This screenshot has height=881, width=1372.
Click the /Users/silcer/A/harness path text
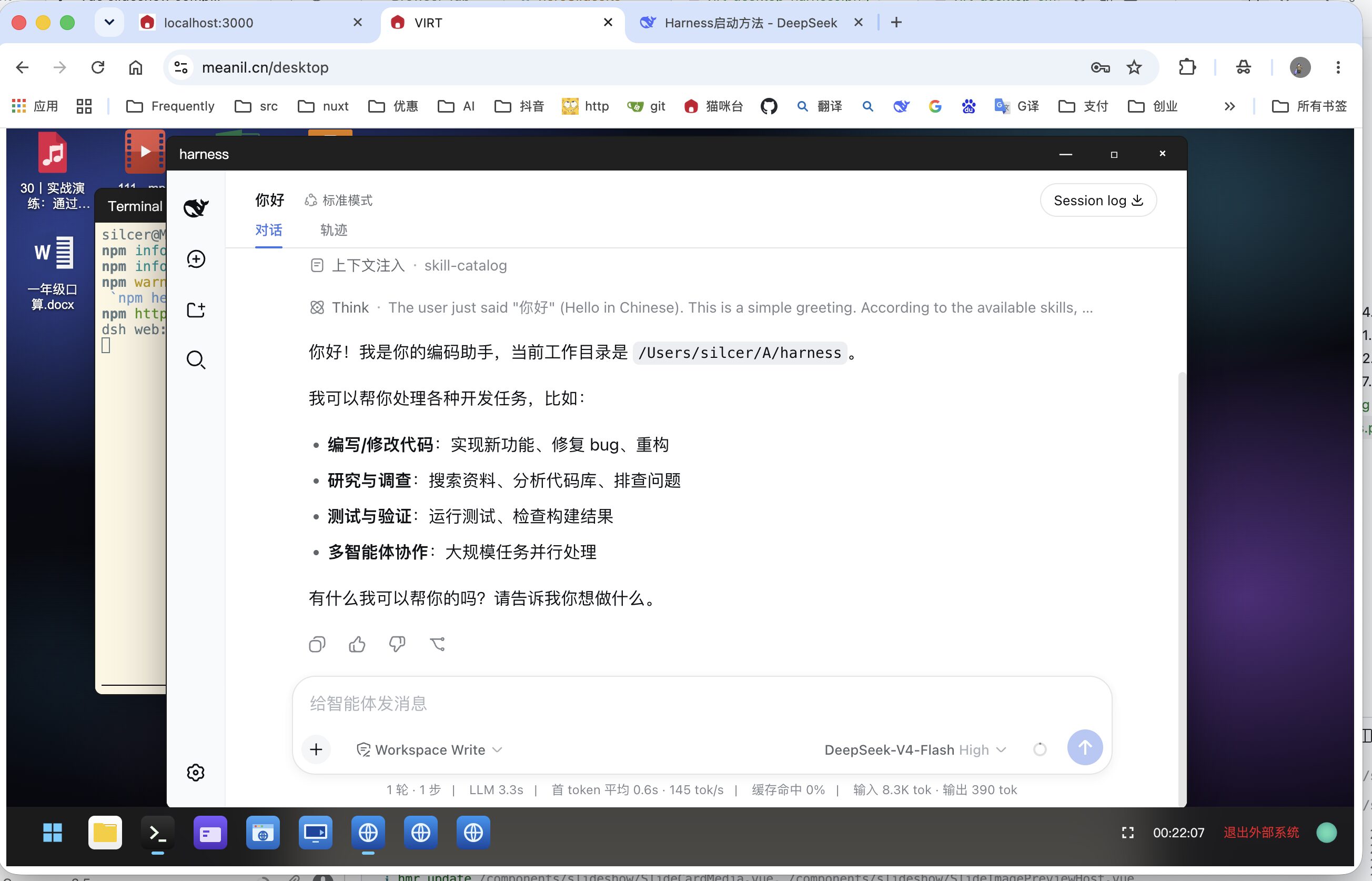coord(740,353)
